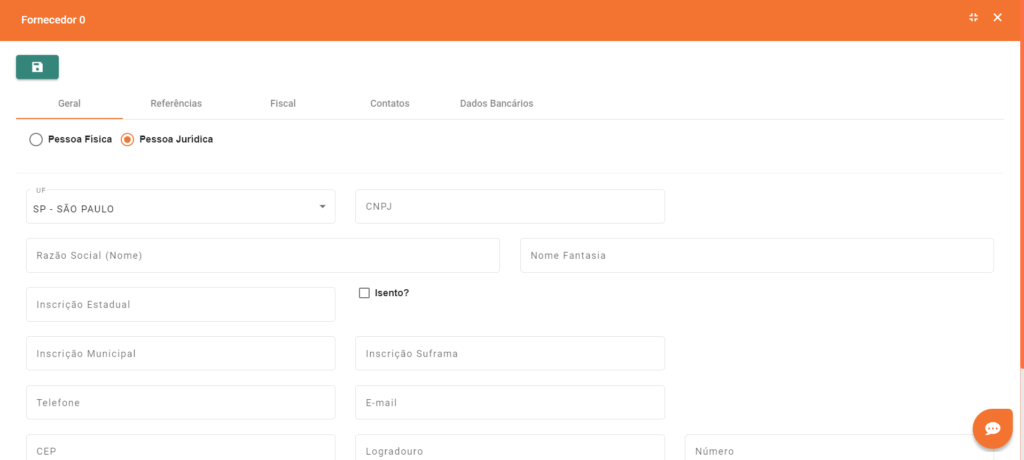Click the Nome Fantasia input
Viewport: 1024px width, 460px height.
pyautogui.click(x=756, y=256)
